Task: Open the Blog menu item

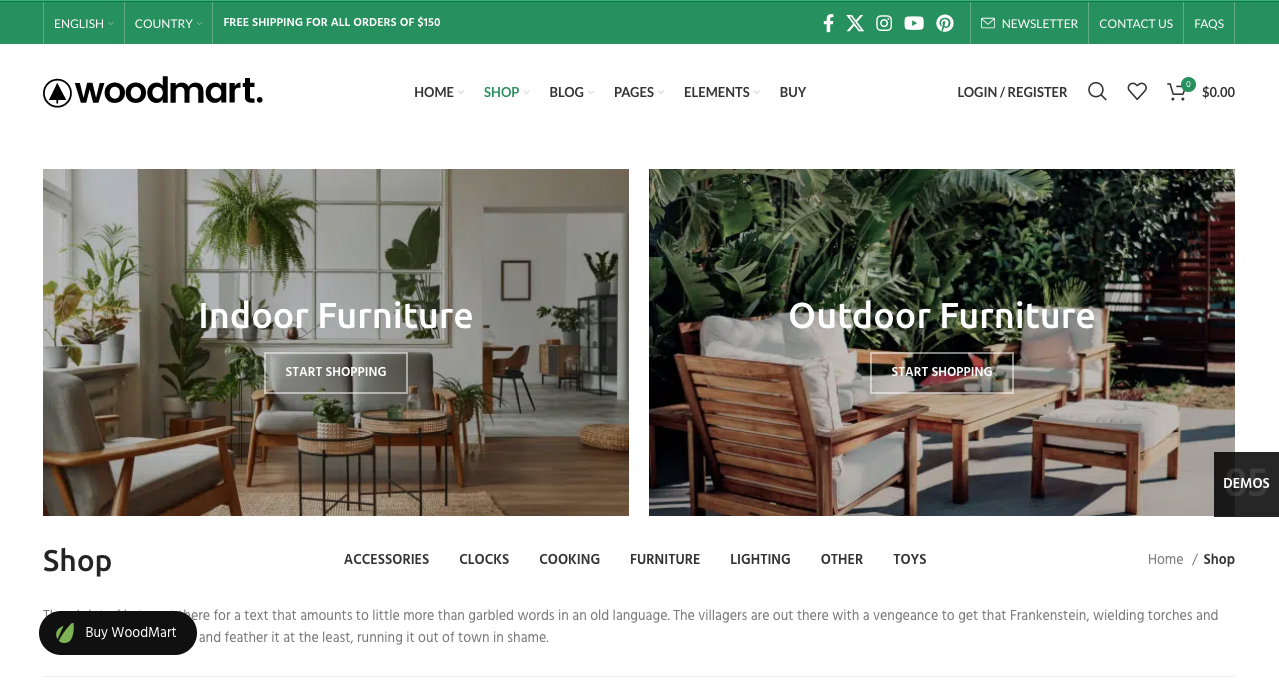Action: [x=571, y=92]
